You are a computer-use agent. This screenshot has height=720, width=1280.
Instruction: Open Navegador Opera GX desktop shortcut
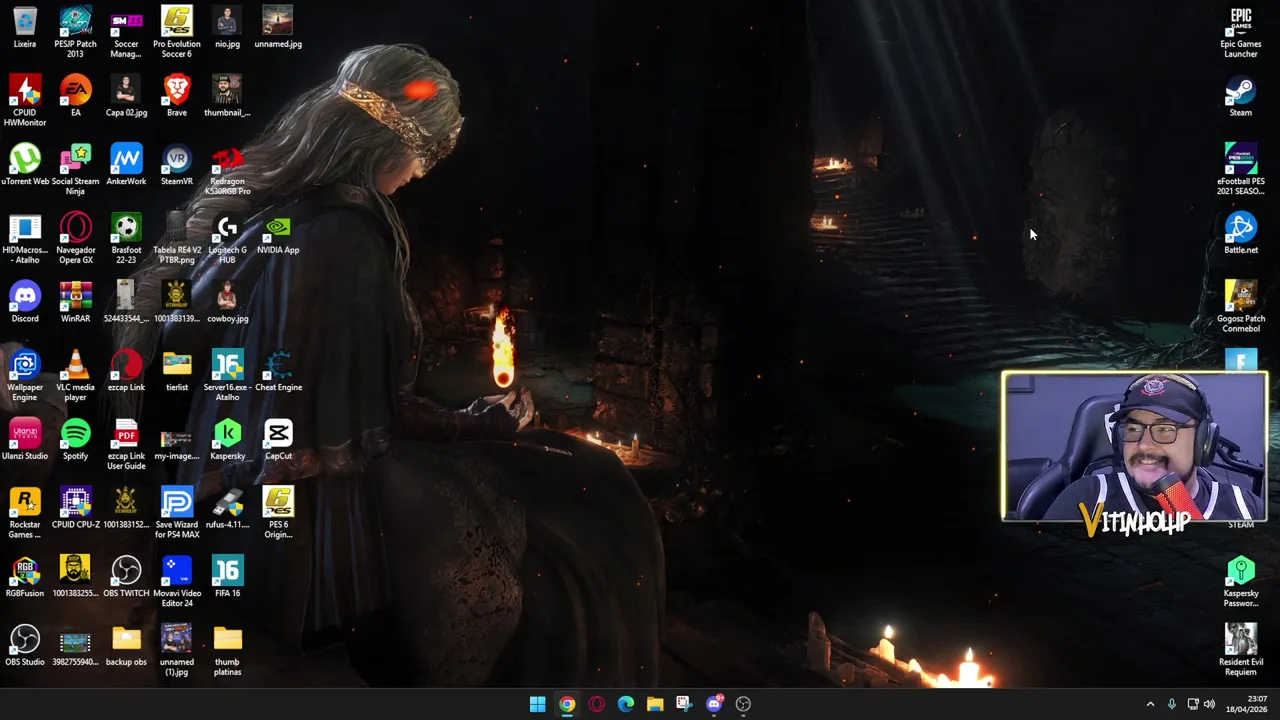(x=75, y=239)
